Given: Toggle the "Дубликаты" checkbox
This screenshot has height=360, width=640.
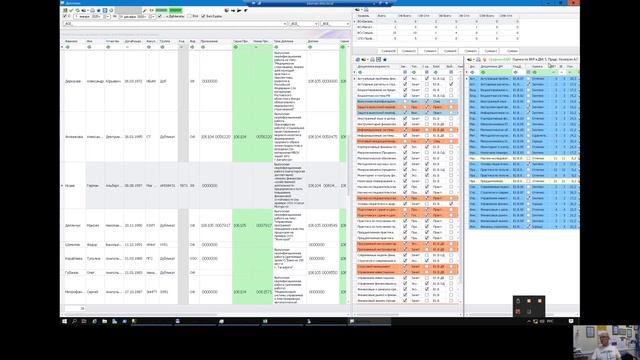Looking at the screenshot, I should coord(160,16).
